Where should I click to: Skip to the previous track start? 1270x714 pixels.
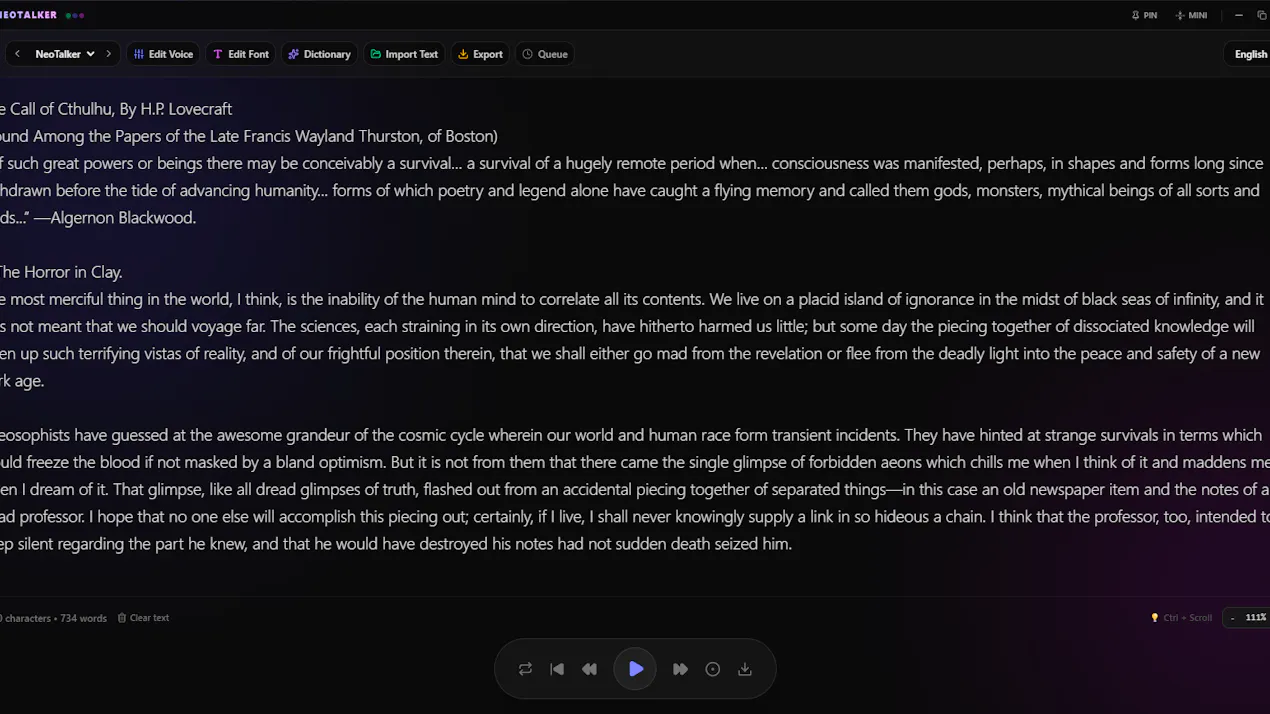click(557, 669)
